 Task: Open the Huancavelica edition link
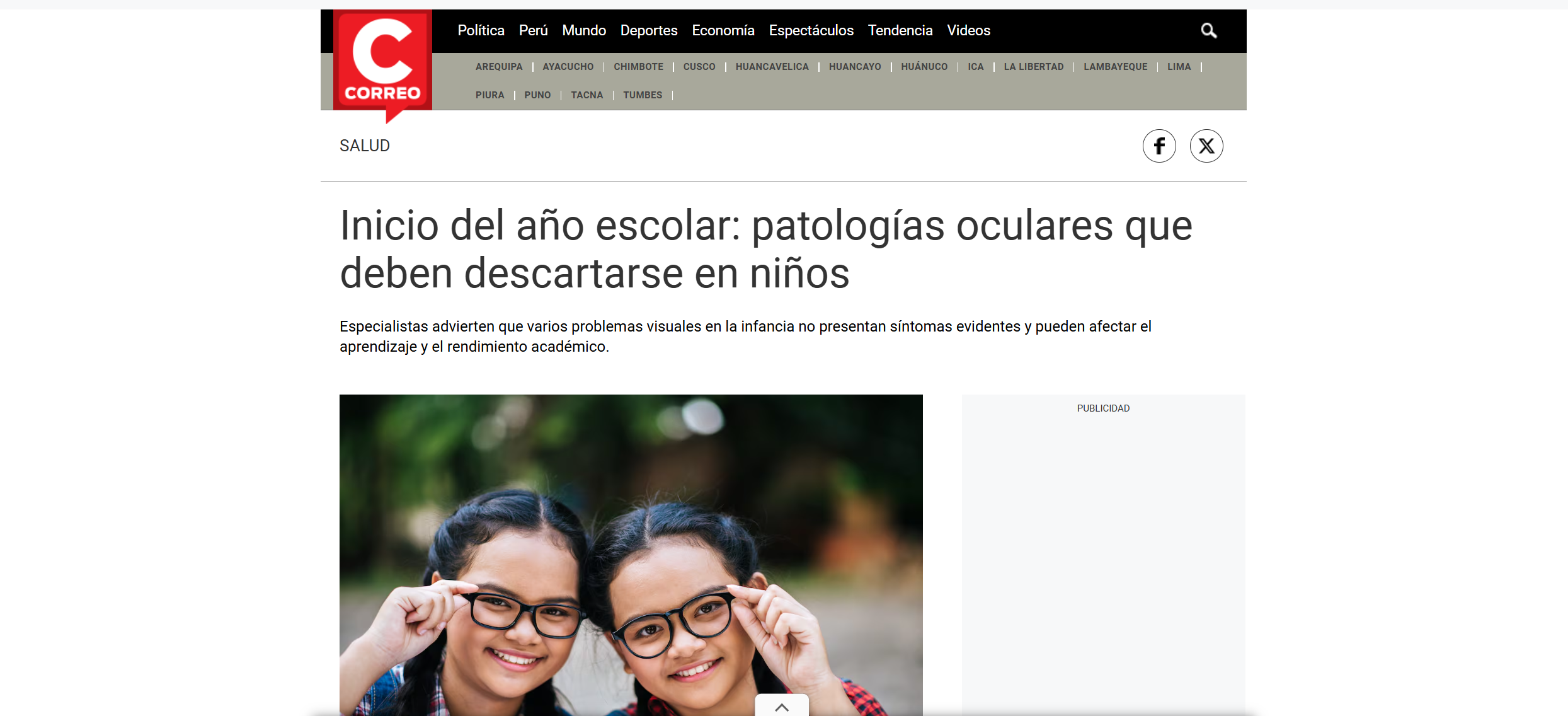point(772,67)
